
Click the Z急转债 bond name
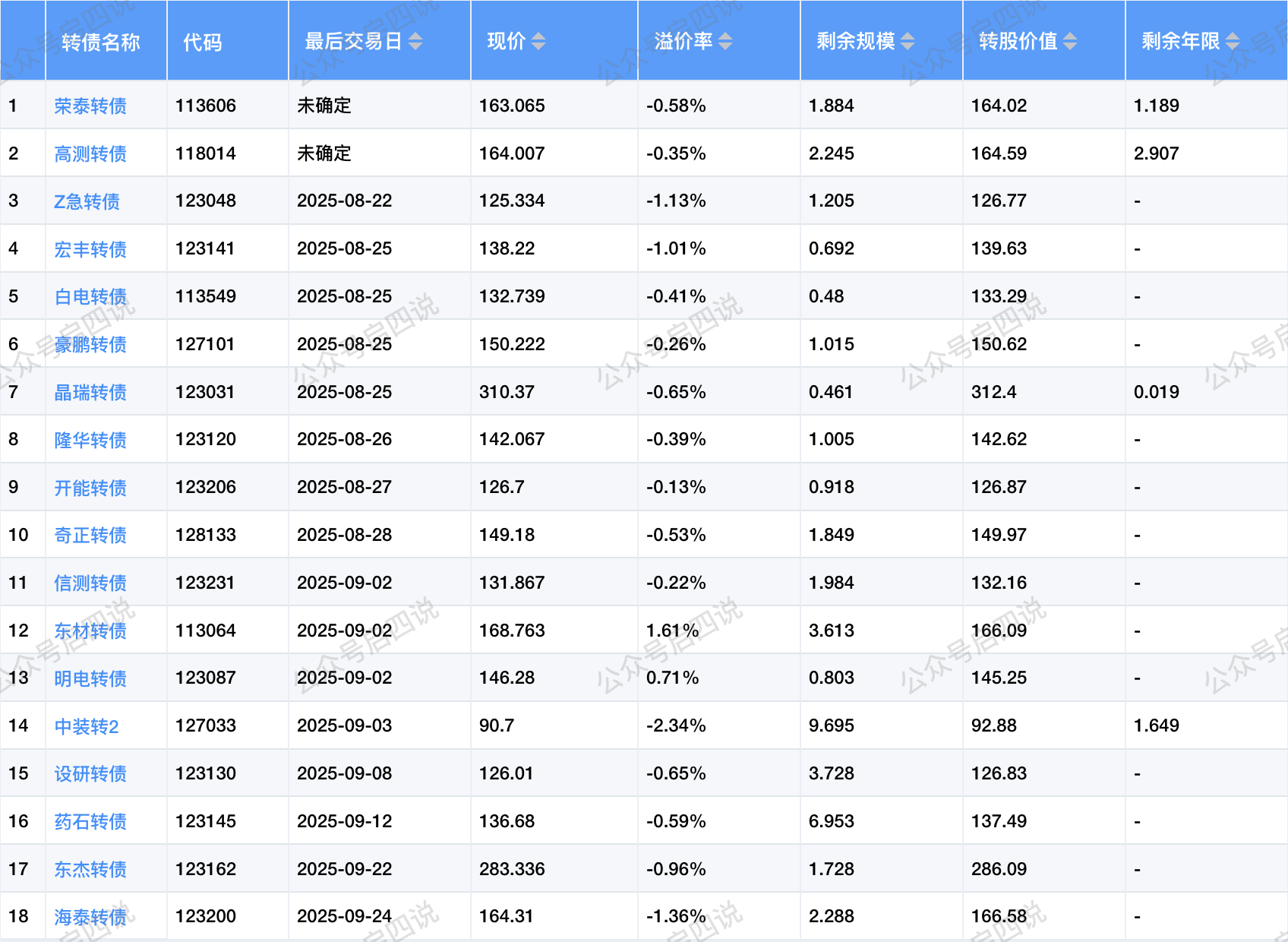87,201
